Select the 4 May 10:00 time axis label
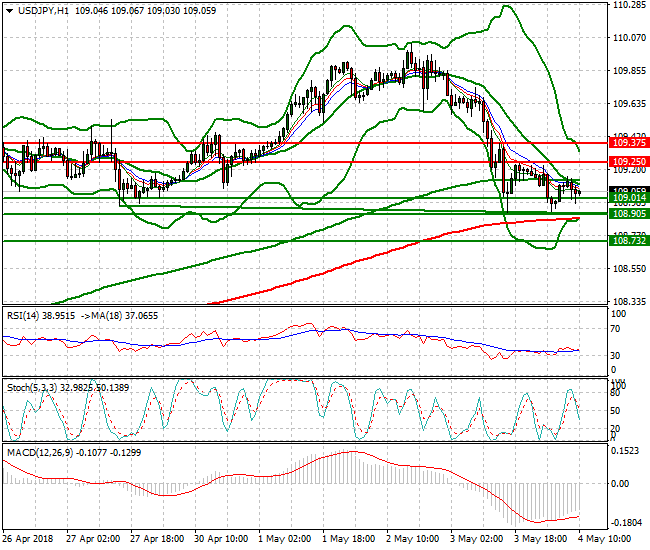 tap(605, 539)
